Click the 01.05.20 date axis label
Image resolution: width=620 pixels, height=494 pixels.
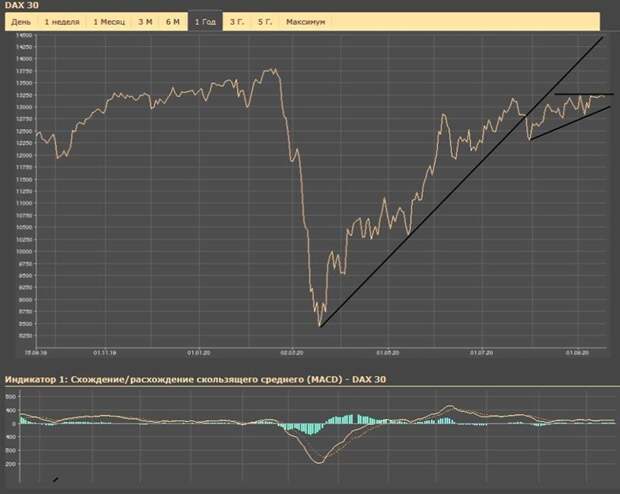point(388,352)
